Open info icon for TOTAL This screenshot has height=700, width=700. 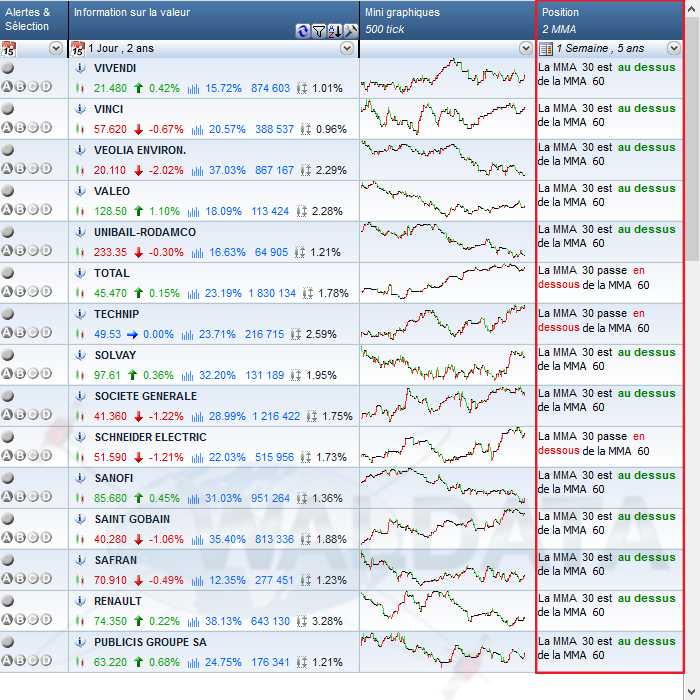(x=80, y=273)
